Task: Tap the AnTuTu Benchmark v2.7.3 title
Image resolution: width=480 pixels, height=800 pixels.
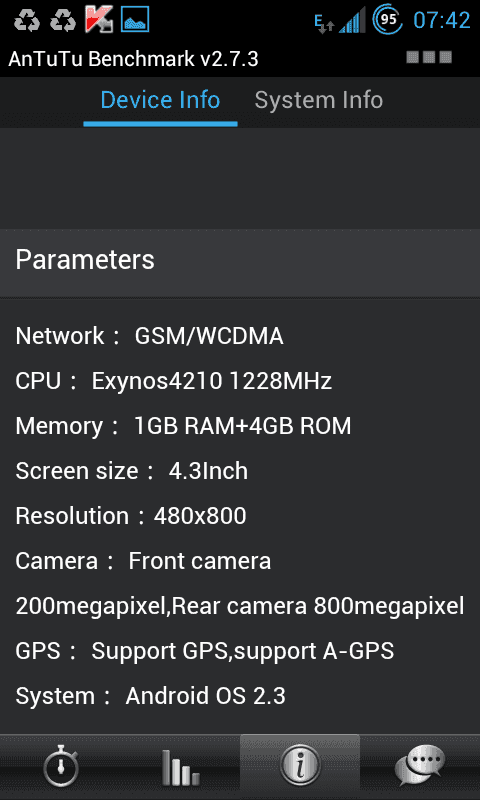Action: (134, 60)
